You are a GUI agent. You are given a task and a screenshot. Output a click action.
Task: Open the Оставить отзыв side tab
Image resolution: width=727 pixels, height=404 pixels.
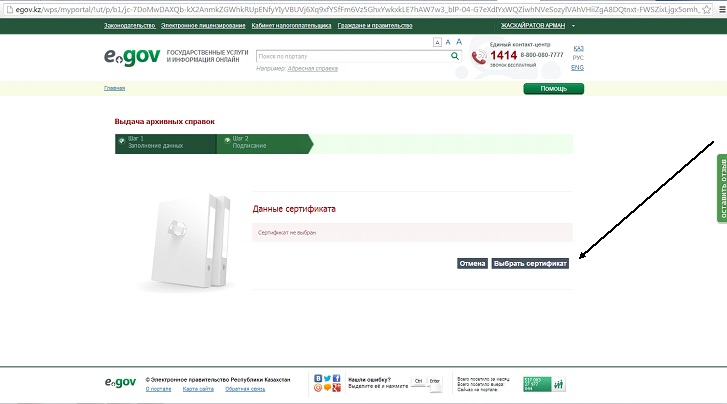tap(721, 187)
